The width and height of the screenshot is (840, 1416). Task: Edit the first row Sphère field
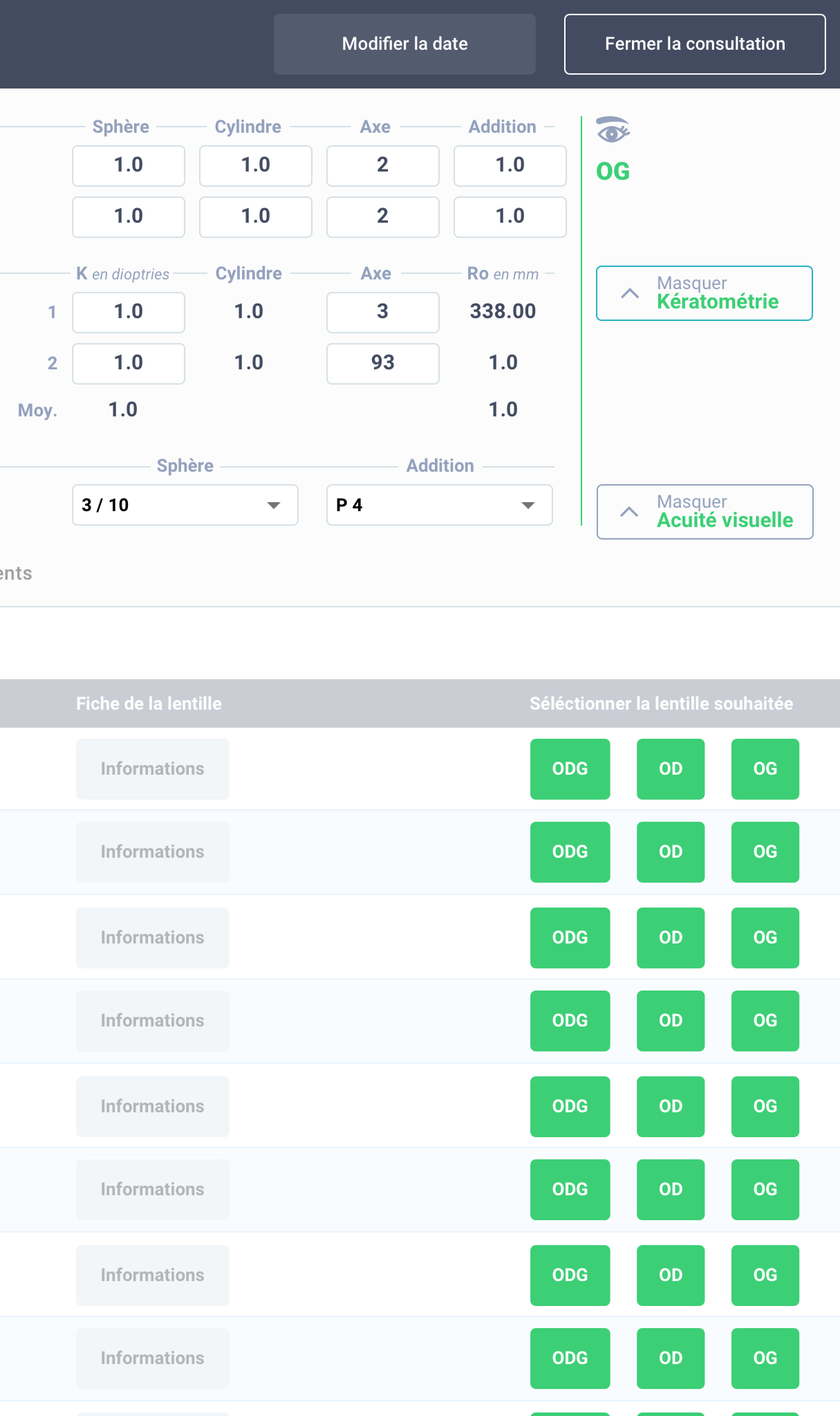pyautogui.click(x=129, y=166)
